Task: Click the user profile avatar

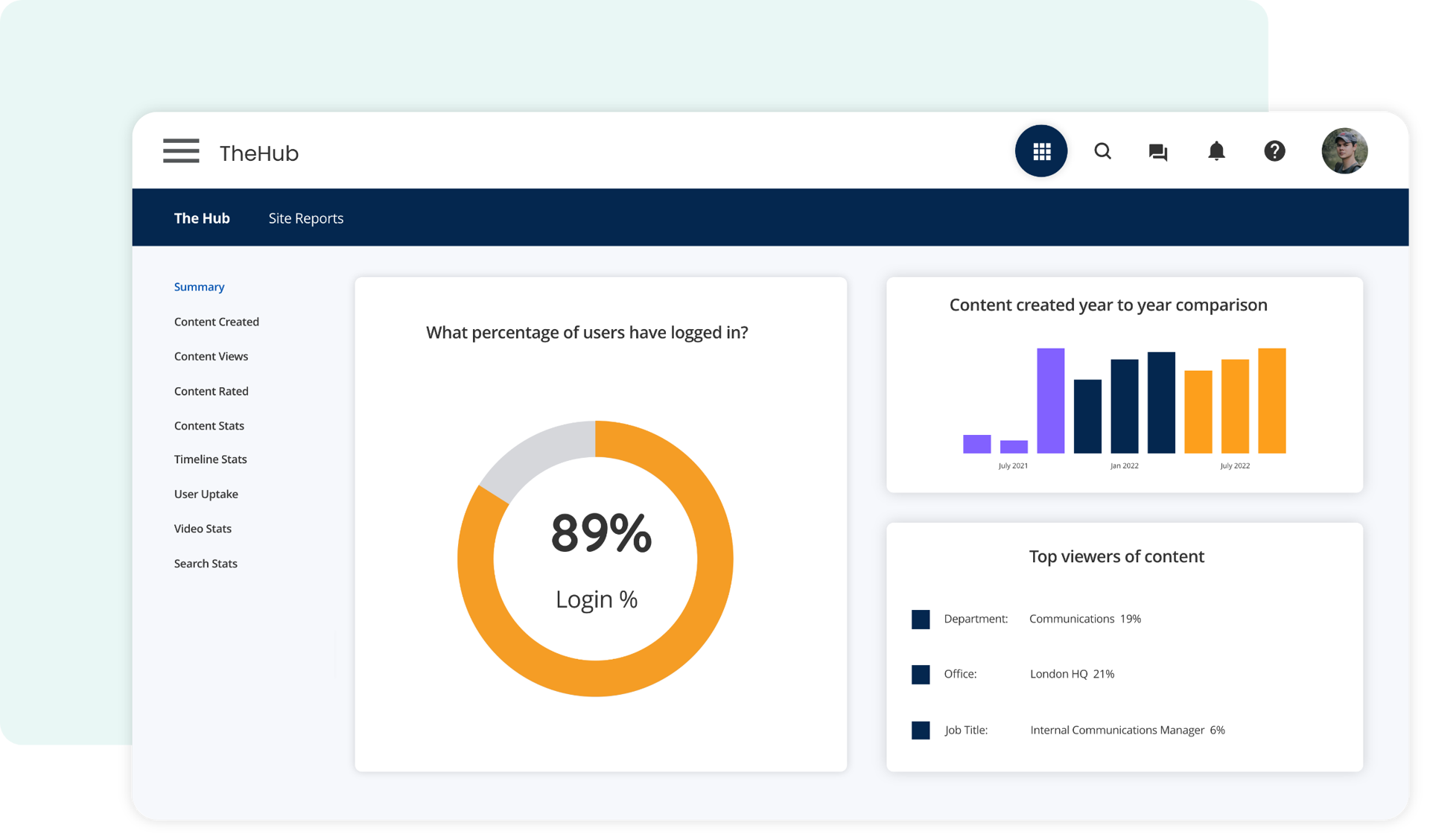Action: 1344,150
